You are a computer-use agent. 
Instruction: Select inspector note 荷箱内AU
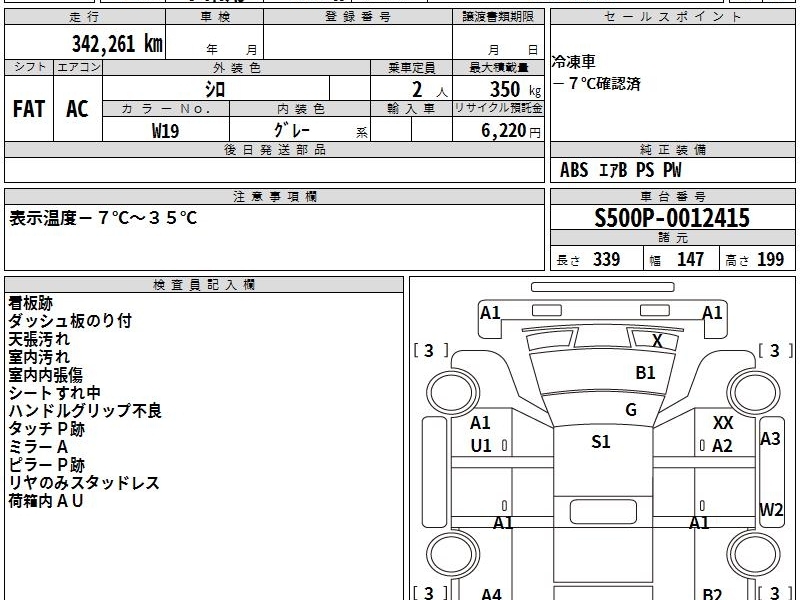[x=45, y=501]
